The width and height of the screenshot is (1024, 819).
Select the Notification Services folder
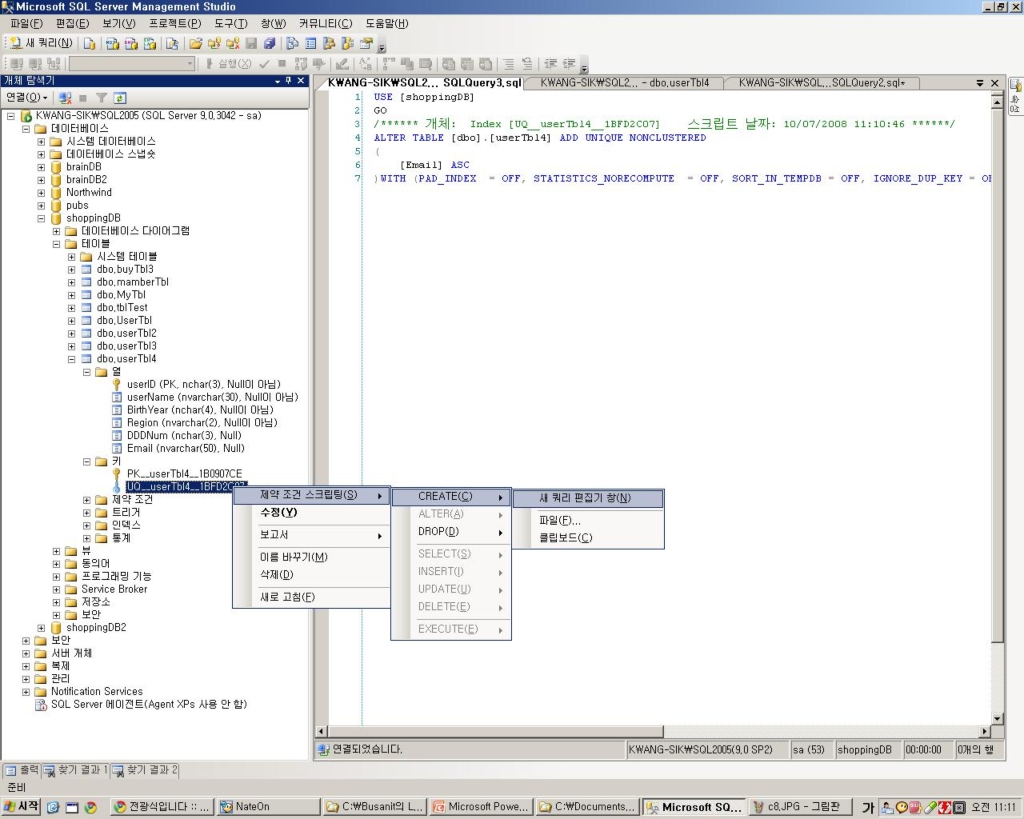(x=97, y=692)
